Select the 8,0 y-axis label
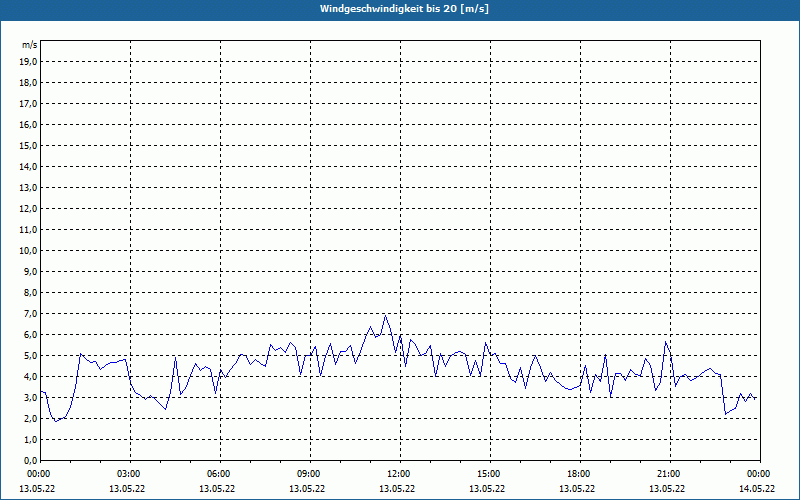Image resolution: width=800 pixels, height=500 pixels. click(31, 292)
